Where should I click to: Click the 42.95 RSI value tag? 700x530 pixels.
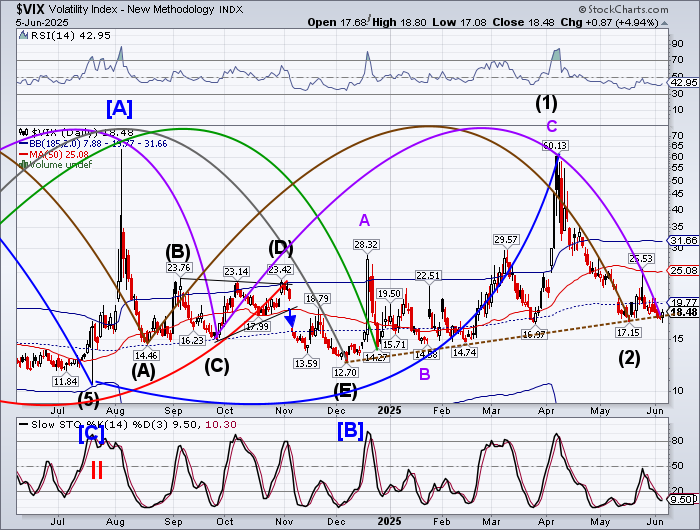tap(683, 82)
